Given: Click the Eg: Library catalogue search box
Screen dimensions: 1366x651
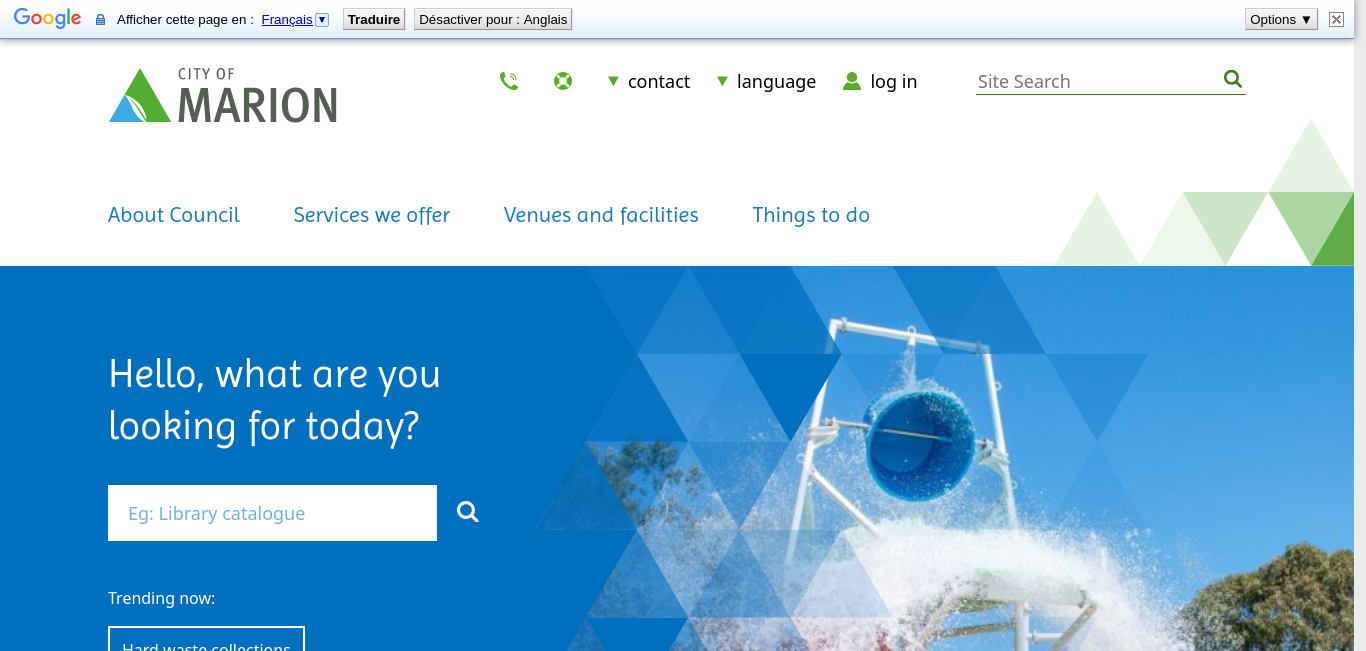Looking at the screenshot, I should pos(272,513).
